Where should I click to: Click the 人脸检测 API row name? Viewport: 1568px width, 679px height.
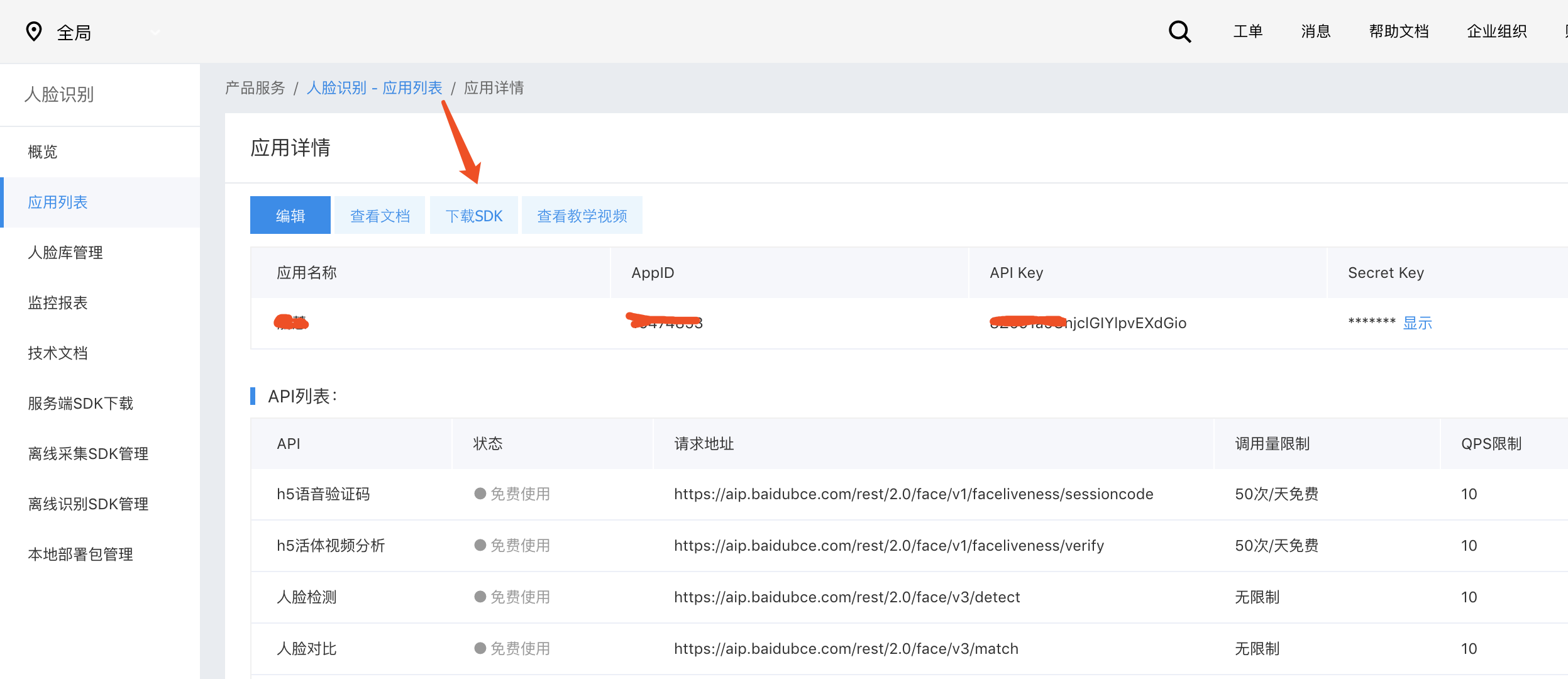307,597
